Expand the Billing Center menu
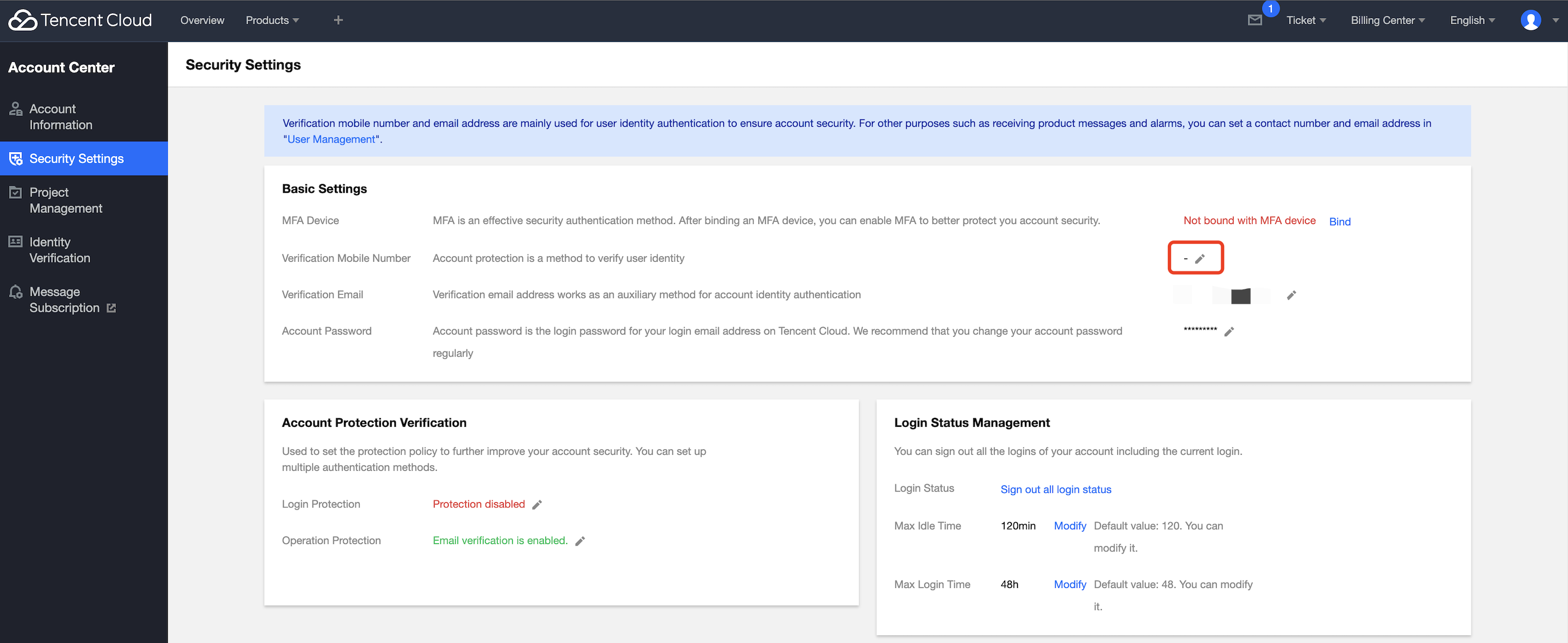 pos(1387,20)
